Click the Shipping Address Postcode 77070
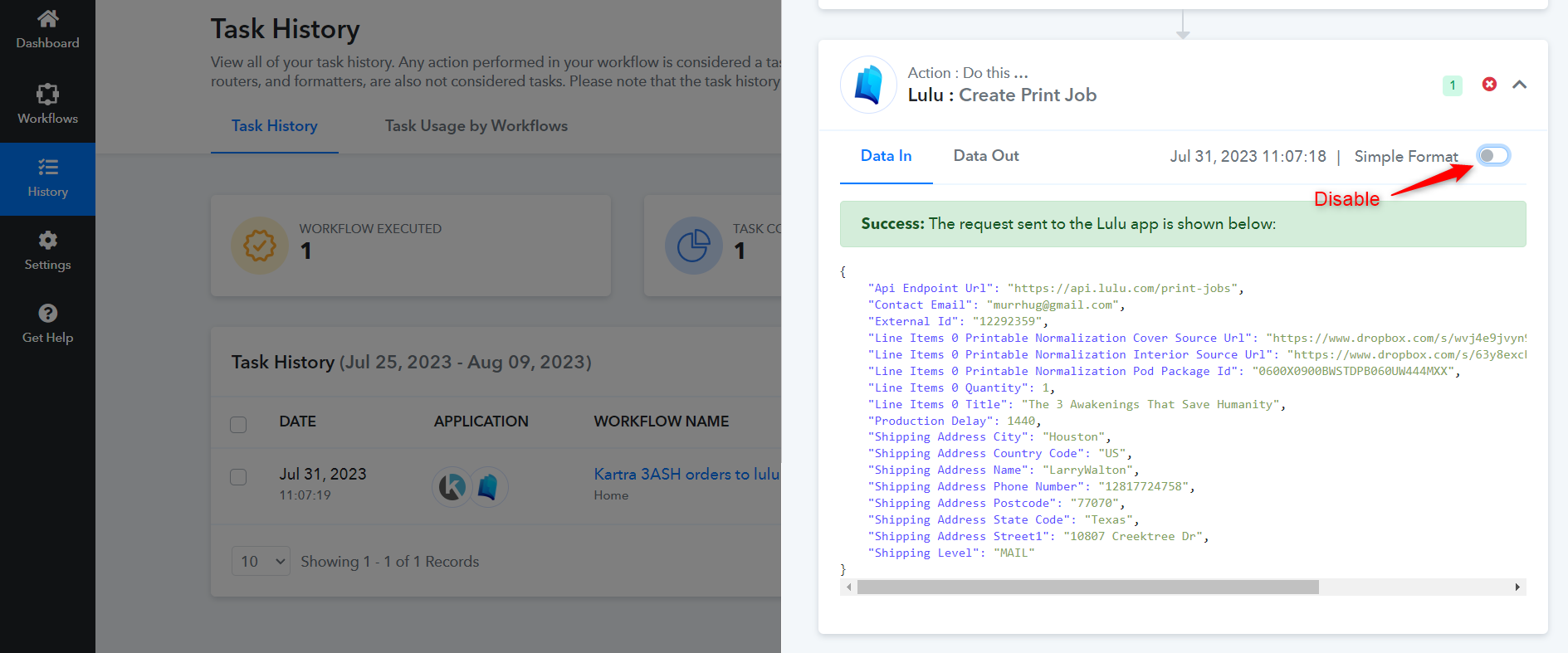The width and height of the screenshot is (1568, 653). (1094, 504)
